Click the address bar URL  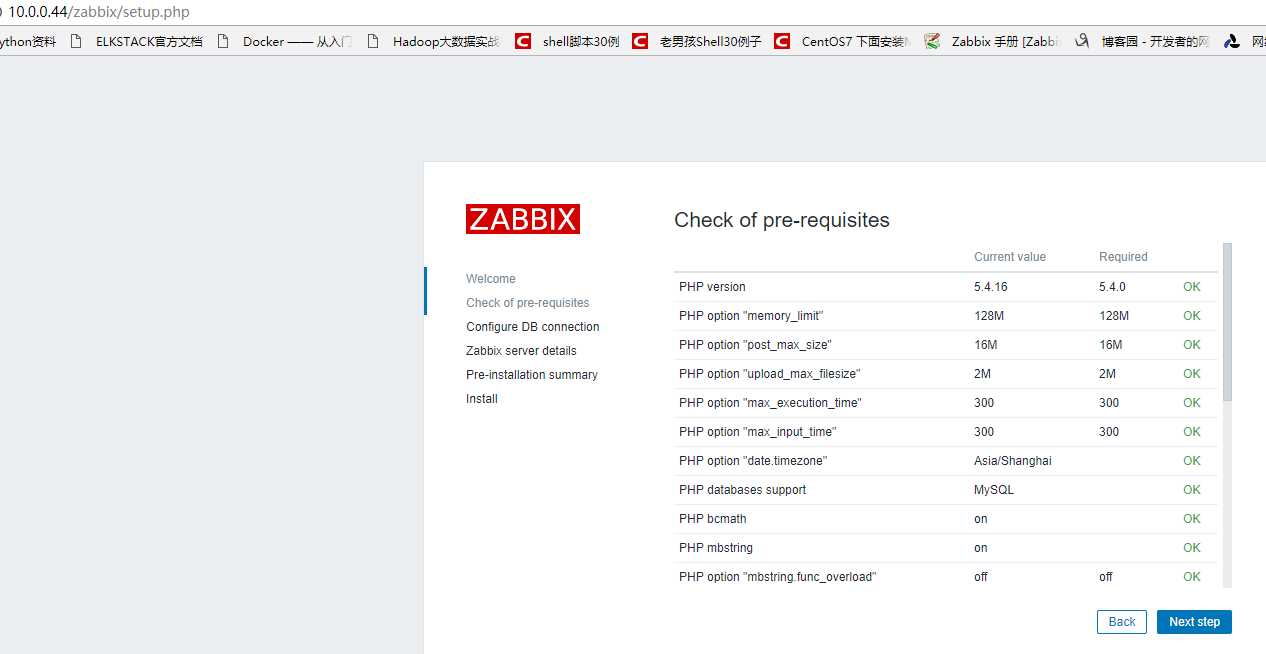click(99, 12)
